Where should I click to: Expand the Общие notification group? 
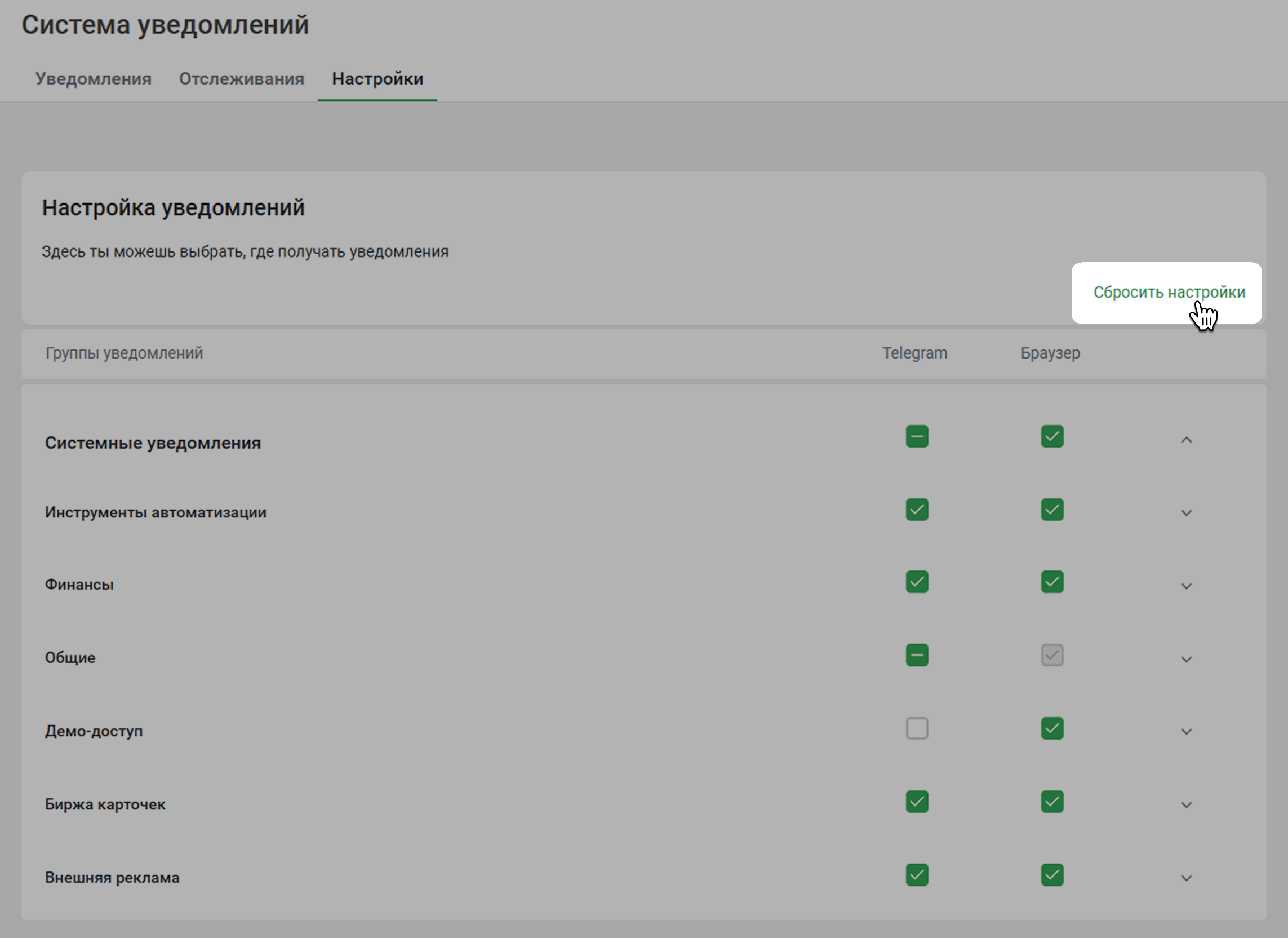click(x=1186, y=659)
